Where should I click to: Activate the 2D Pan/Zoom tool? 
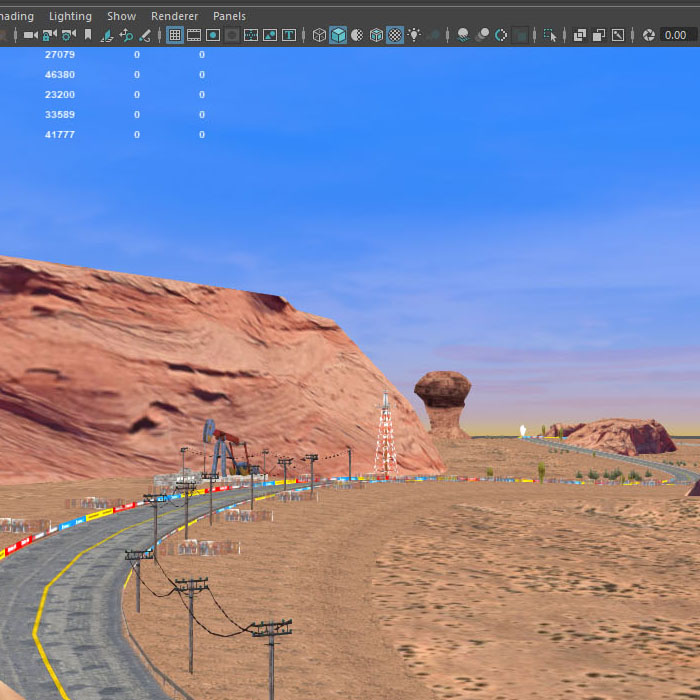coord(126,35)
